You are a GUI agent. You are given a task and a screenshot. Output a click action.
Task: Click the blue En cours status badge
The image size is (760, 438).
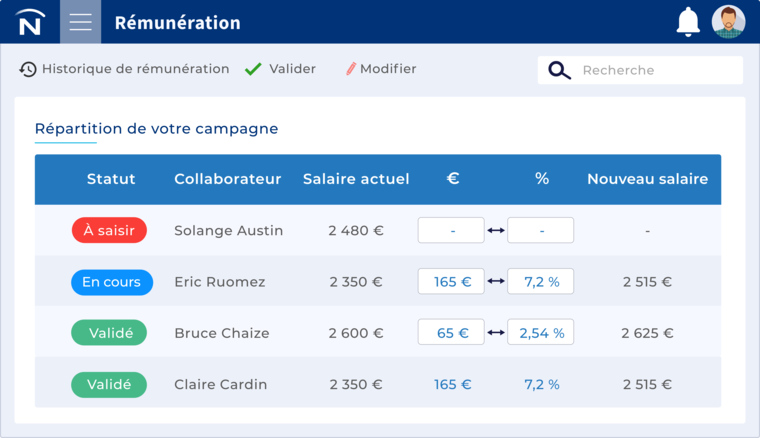pos(111,282)
